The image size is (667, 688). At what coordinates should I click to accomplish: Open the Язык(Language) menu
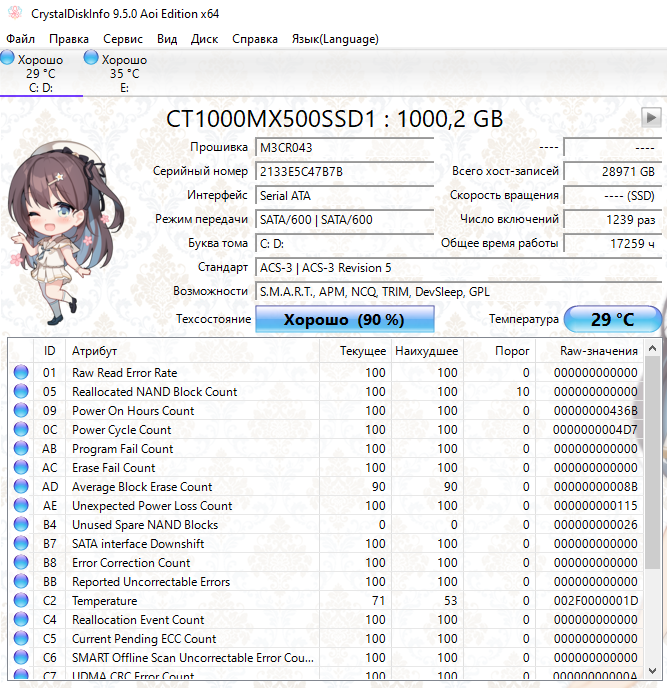click(335, 39)
